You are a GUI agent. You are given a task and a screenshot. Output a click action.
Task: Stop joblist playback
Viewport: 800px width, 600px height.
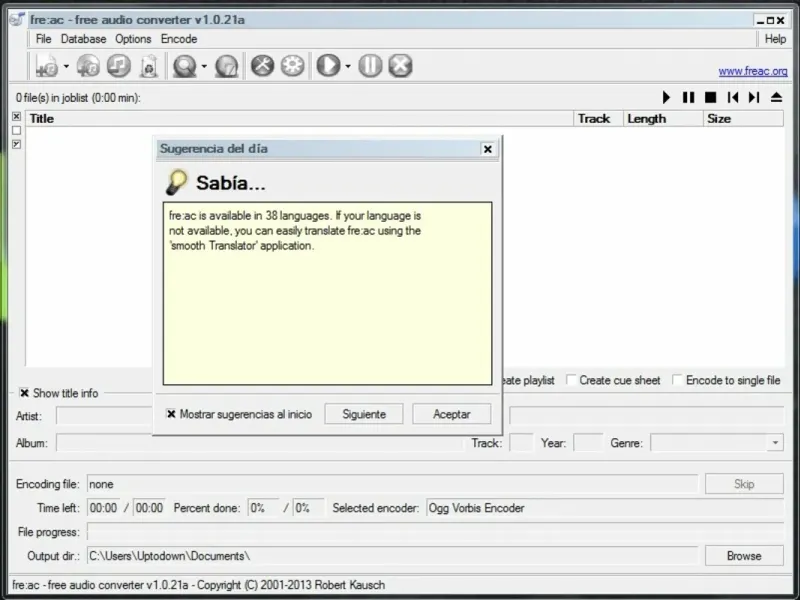pos(710,97)
